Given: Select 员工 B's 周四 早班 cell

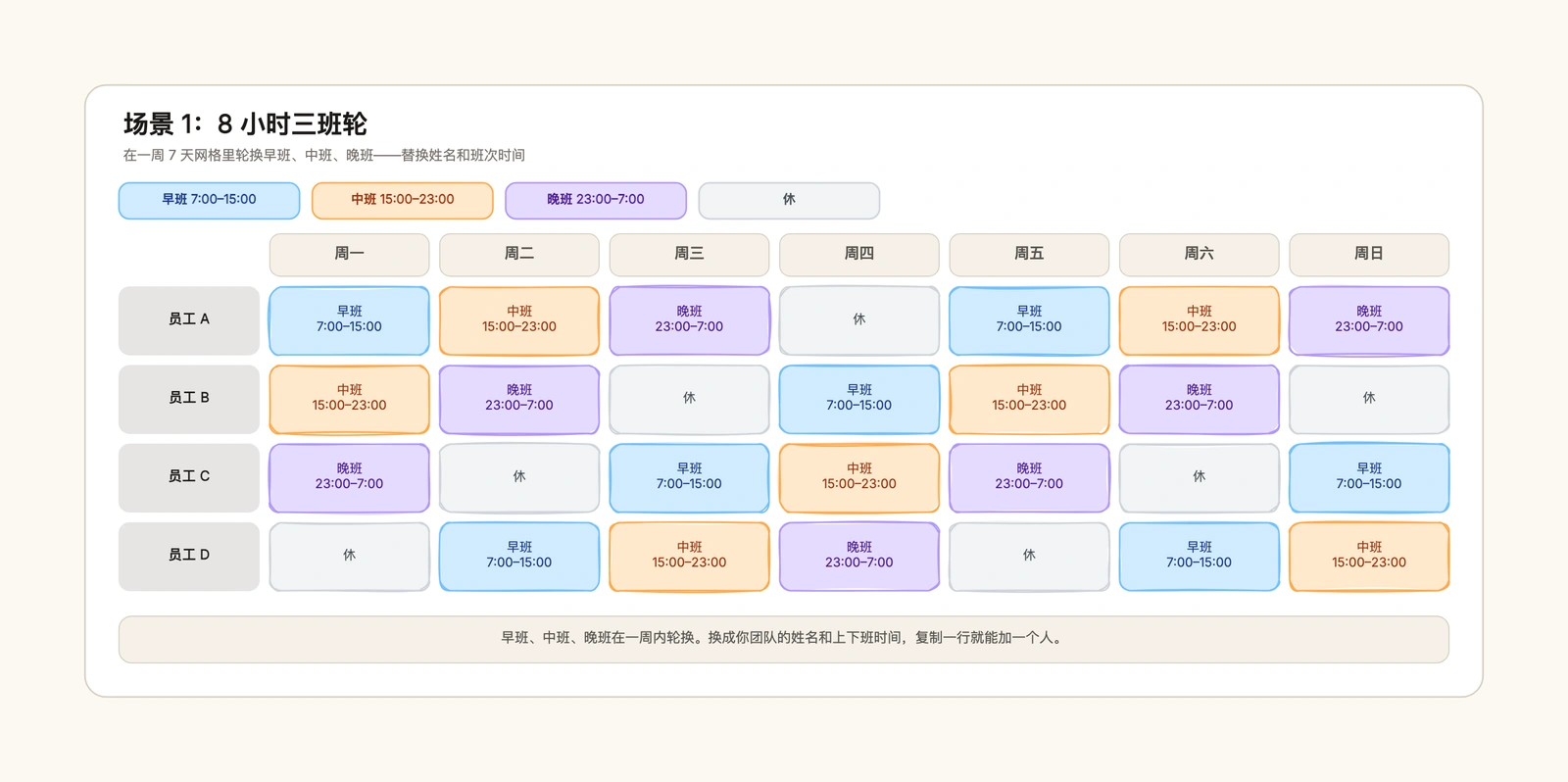Looking at the screenshot, I should 859,399.
